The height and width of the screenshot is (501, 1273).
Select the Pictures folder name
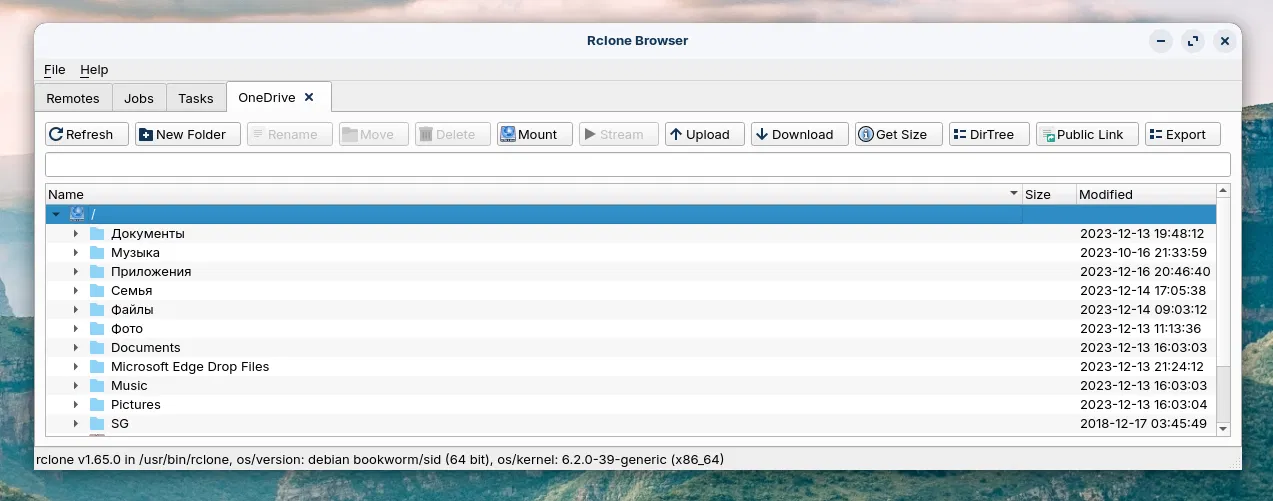click(136, 404)
